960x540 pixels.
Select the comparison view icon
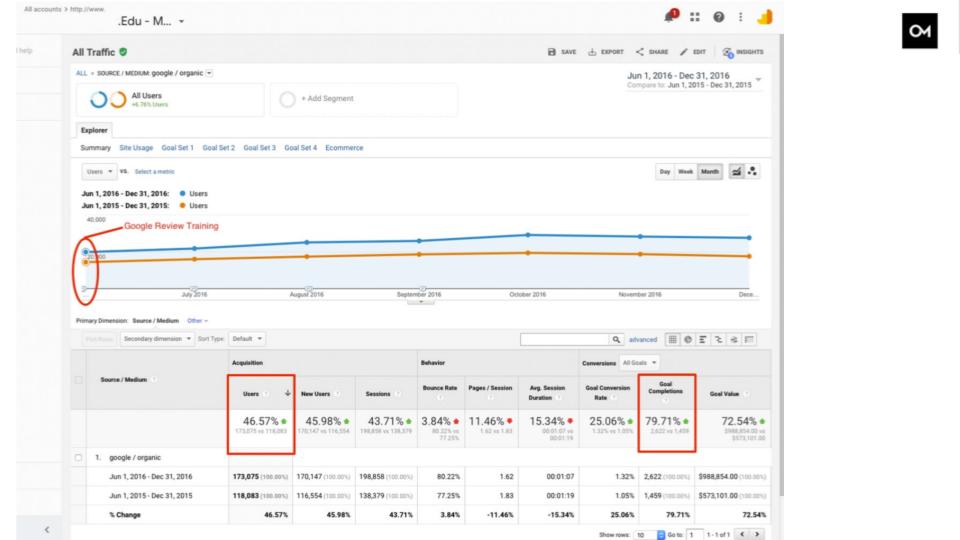point(718,339)
